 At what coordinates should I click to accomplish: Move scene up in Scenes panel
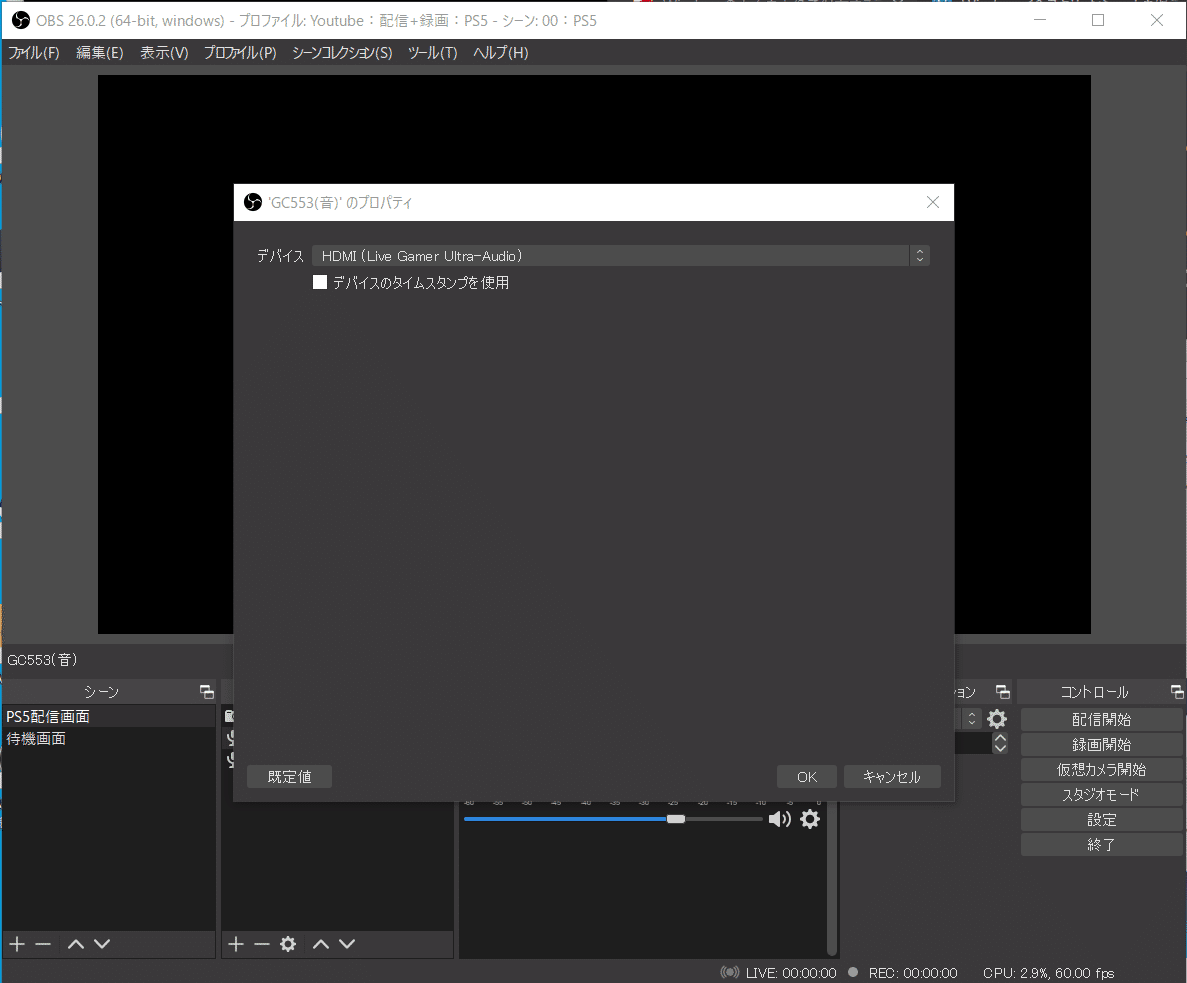click(x=76, y=944)
